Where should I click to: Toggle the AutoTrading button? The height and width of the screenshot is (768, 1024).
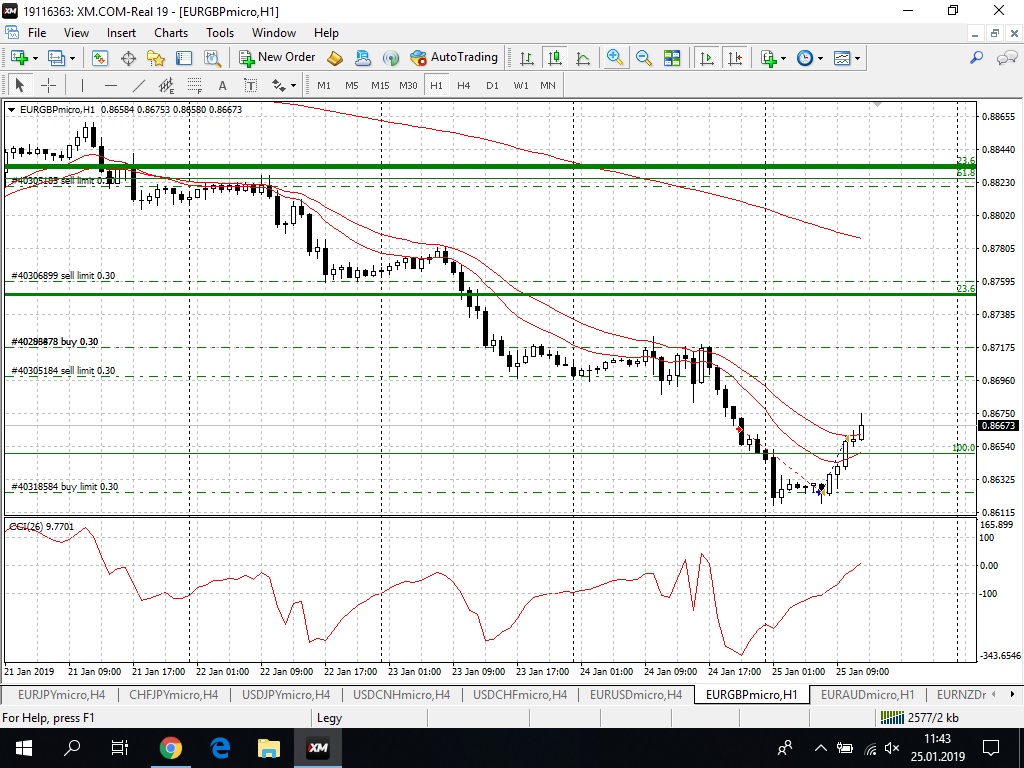pyautogui.click(x=453, y=58)
